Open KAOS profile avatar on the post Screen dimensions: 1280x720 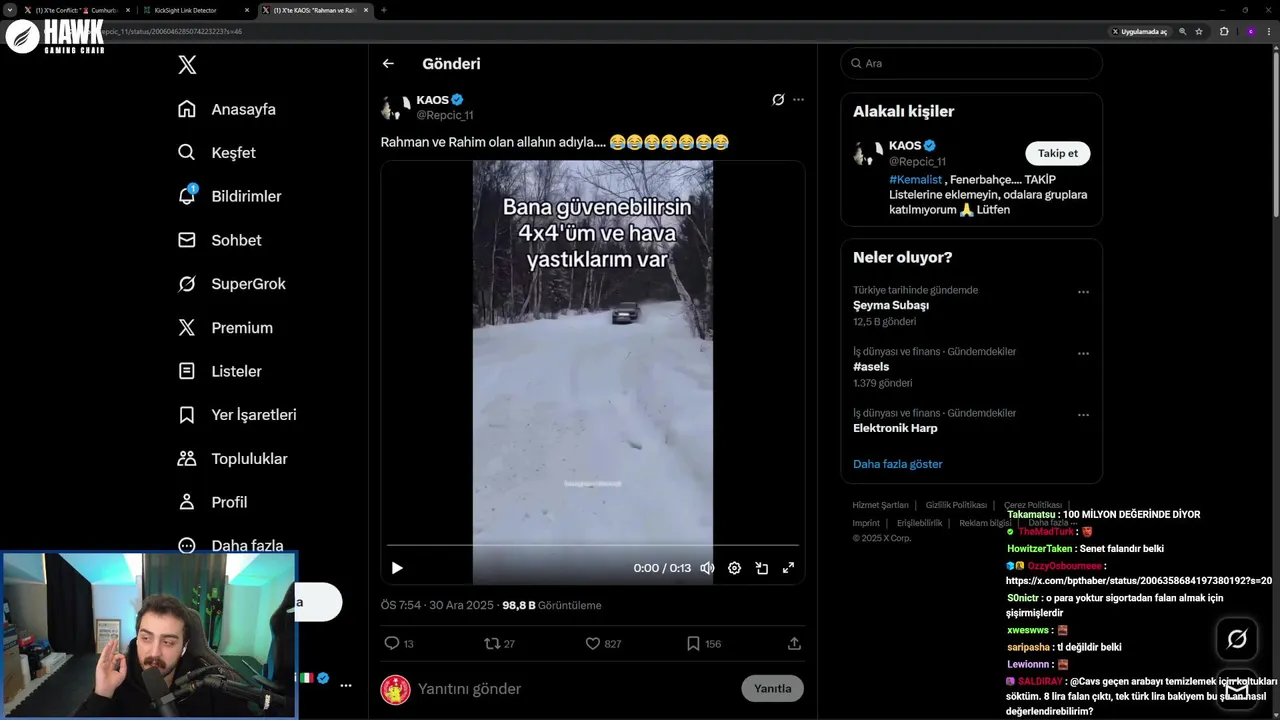click(395, 107)
